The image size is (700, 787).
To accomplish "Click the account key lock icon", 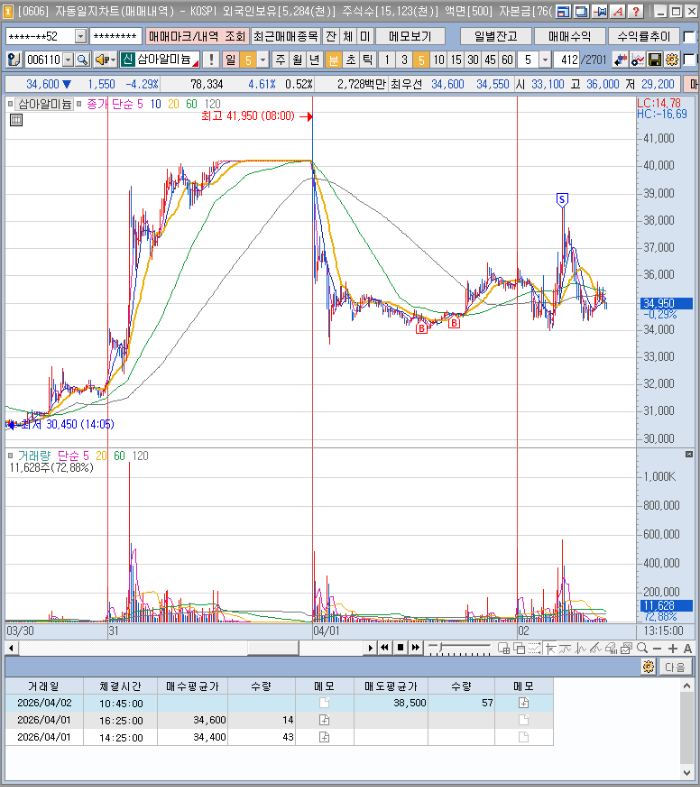I will coord(14,60).
